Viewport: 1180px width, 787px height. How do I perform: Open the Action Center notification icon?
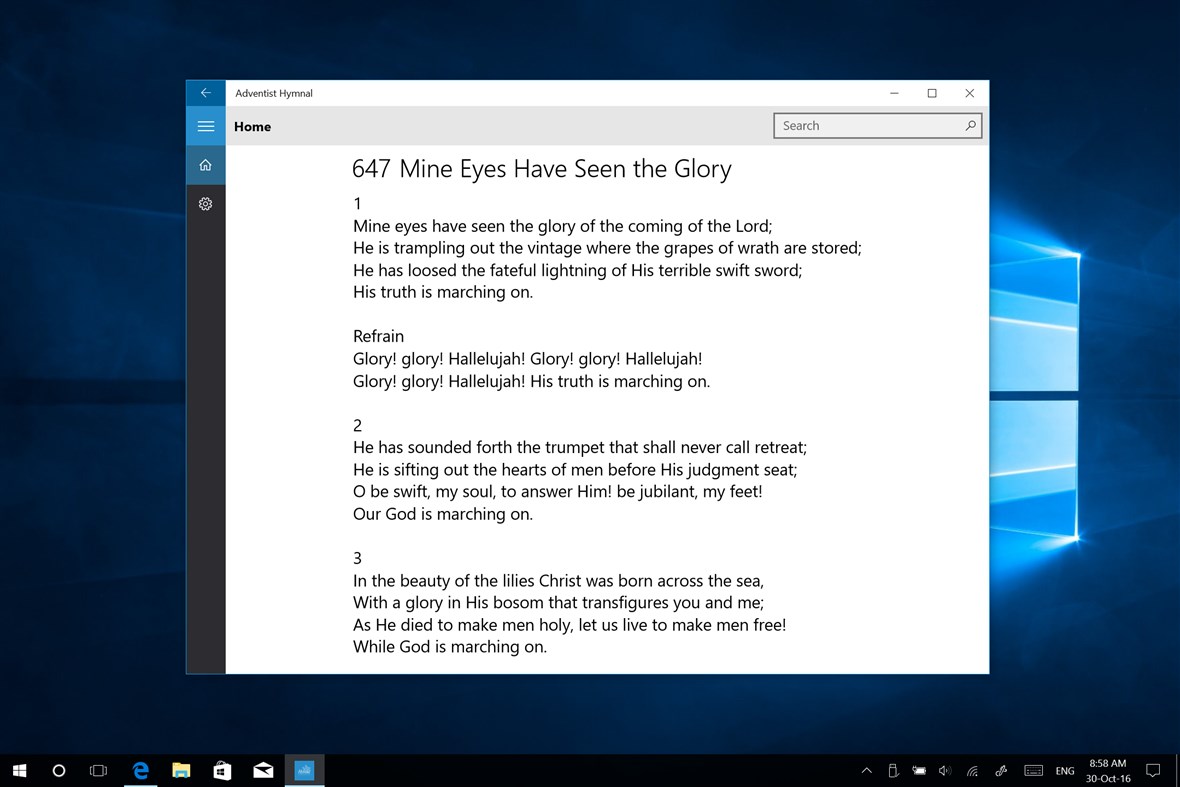(x=1152, y=770)
